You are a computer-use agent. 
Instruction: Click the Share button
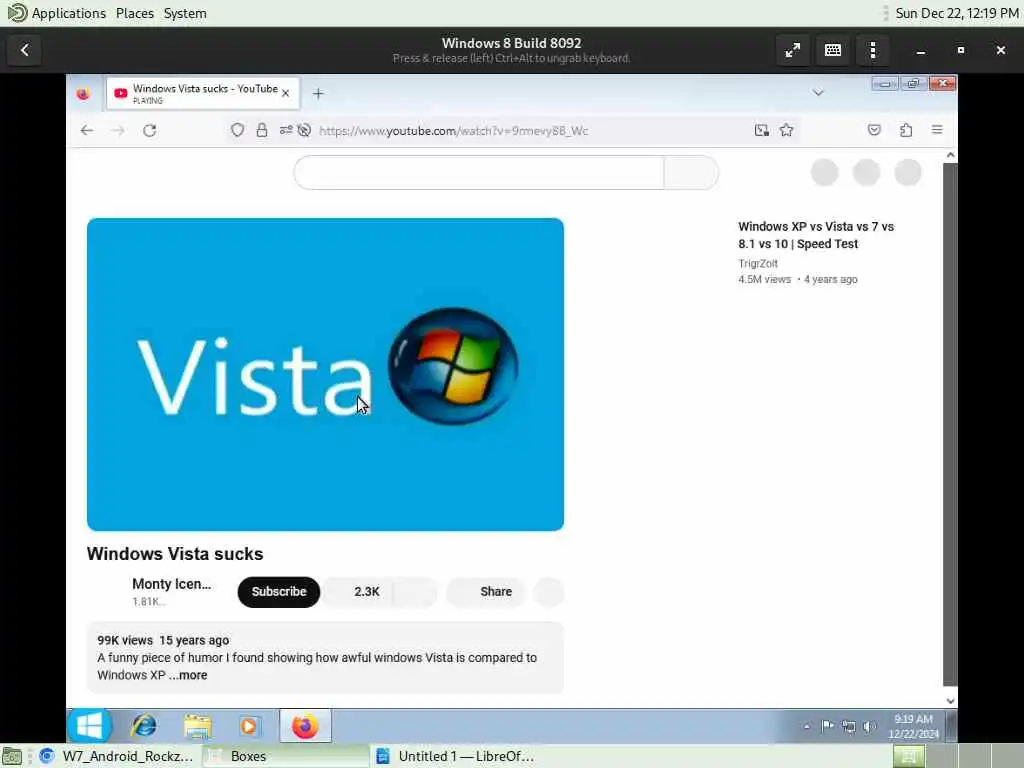[x=487, y=592]
